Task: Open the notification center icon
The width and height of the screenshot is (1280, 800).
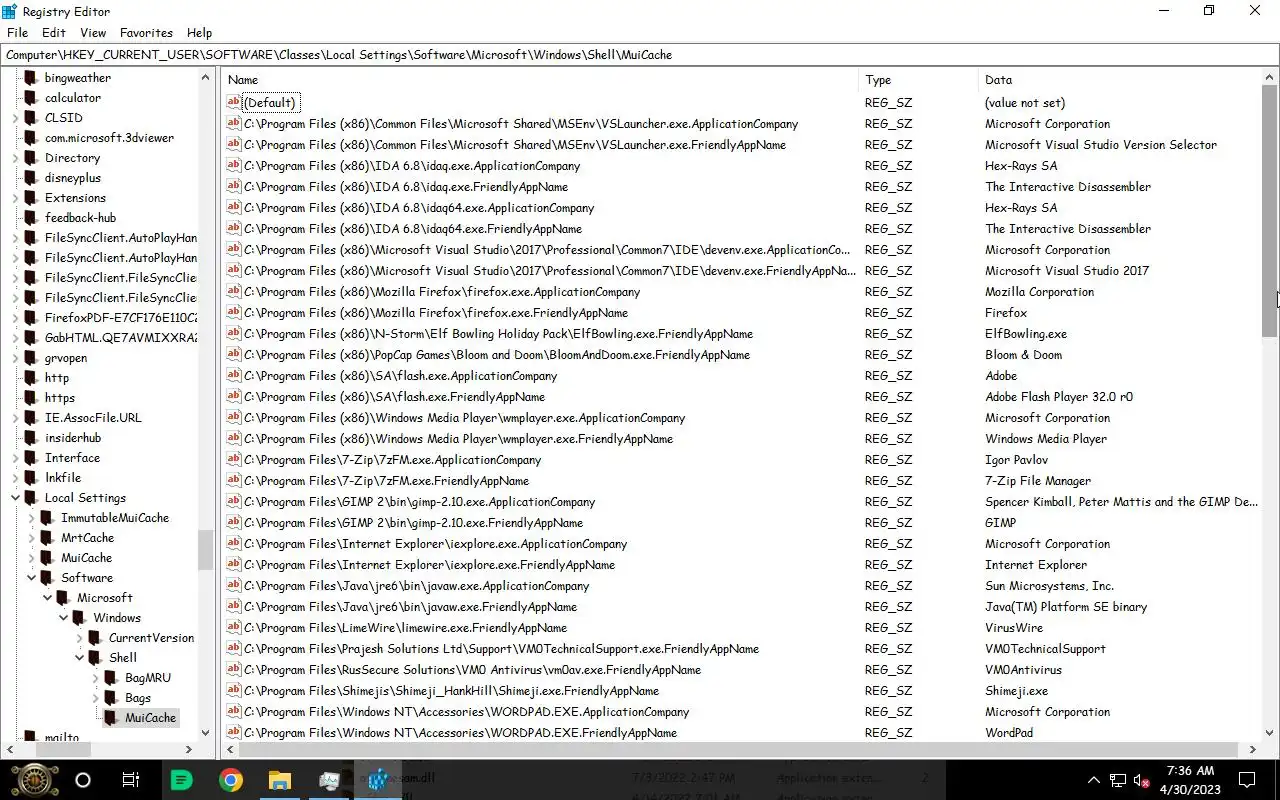Action: coord(1247,780)
